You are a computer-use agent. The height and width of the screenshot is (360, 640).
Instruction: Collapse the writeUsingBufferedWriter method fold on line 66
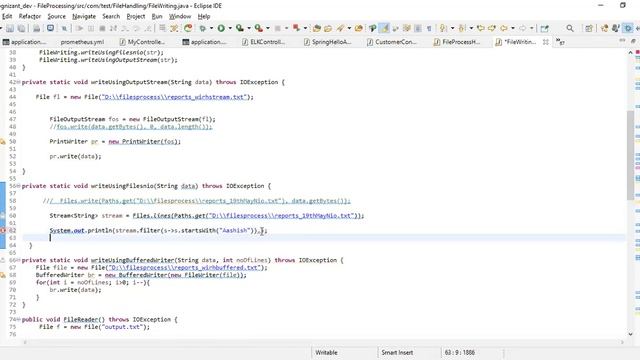coord(18,260)
